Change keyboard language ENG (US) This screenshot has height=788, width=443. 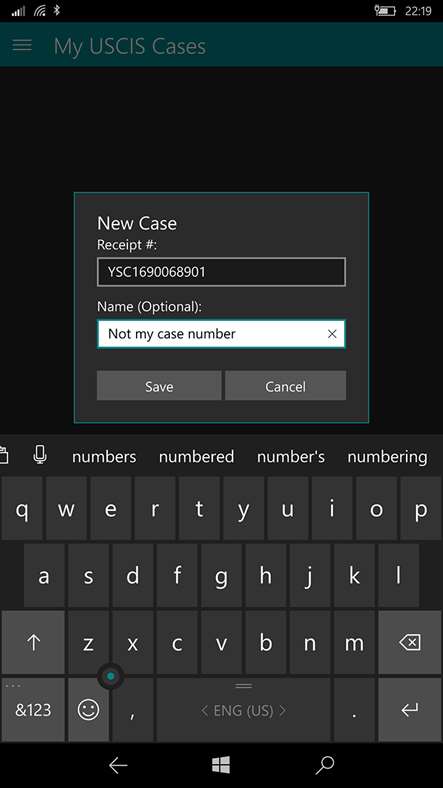coord(243,710)
